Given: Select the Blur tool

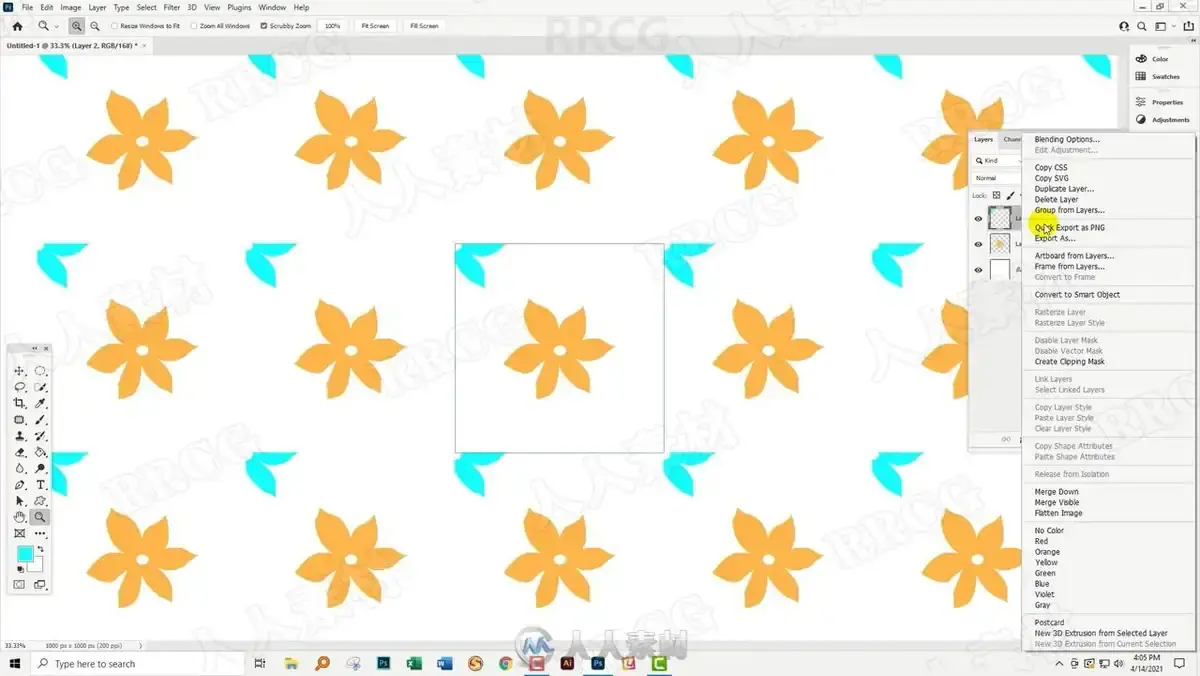Looking at the screenshot, I should [19, 468].
